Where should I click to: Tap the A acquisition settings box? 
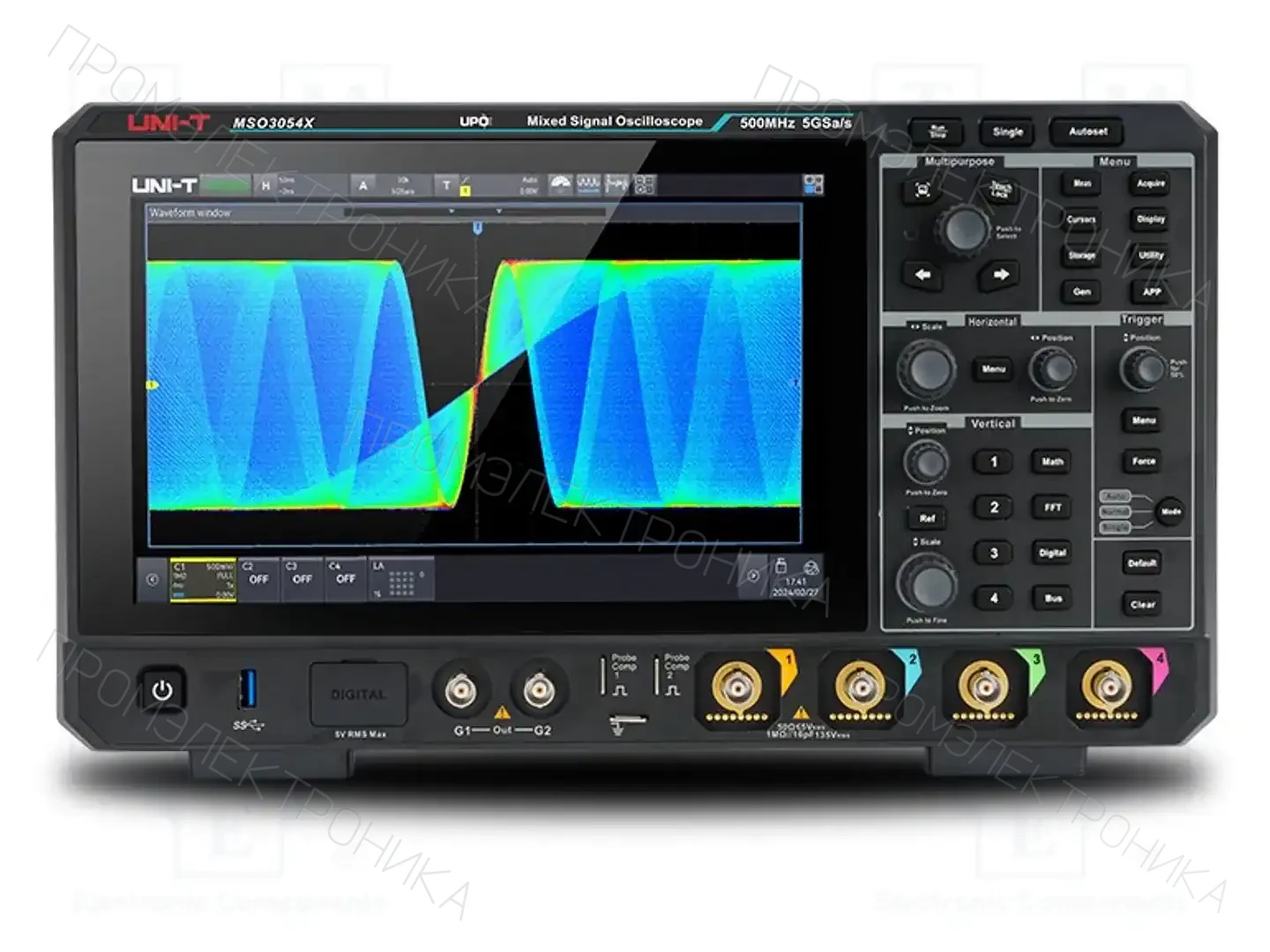point(392,185)
